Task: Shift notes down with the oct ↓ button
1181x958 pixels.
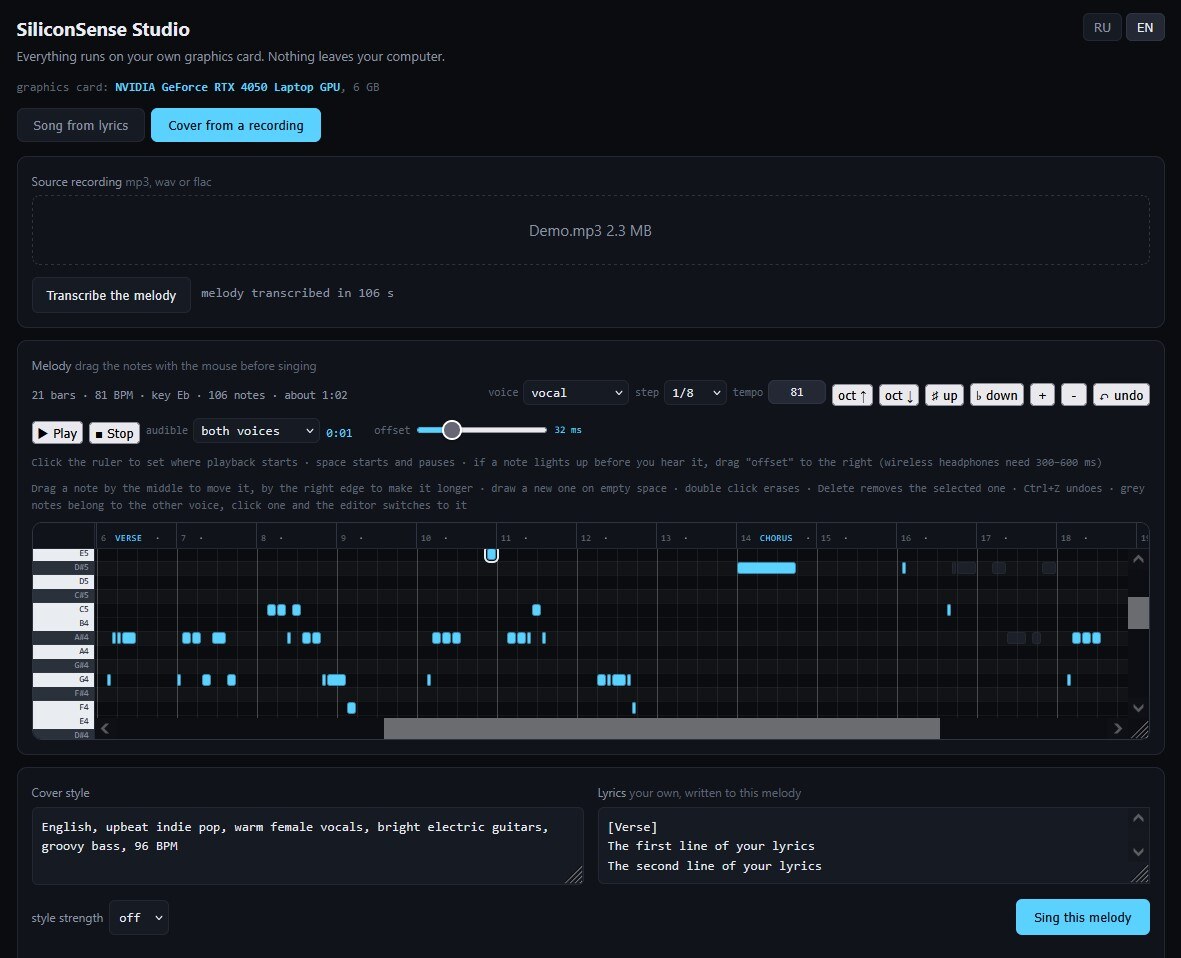Action: point(899,395)
